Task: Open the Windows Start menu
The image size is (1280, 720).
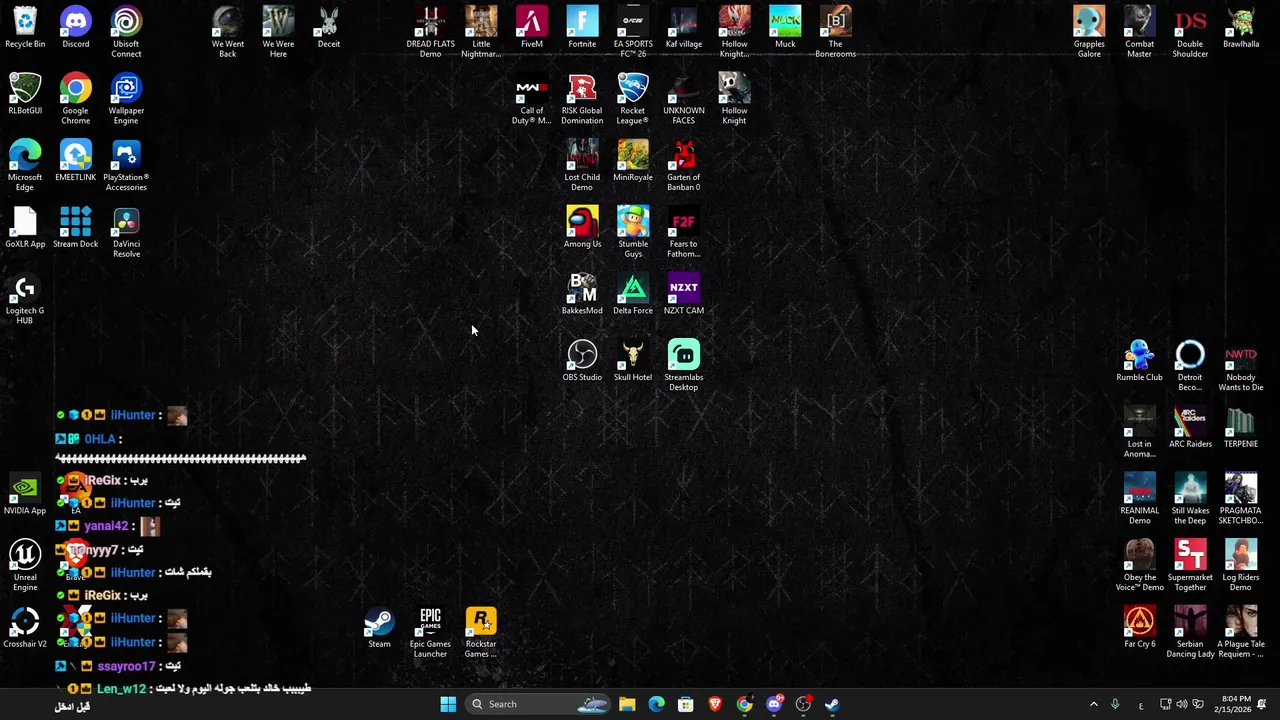Action: [448, 704]
